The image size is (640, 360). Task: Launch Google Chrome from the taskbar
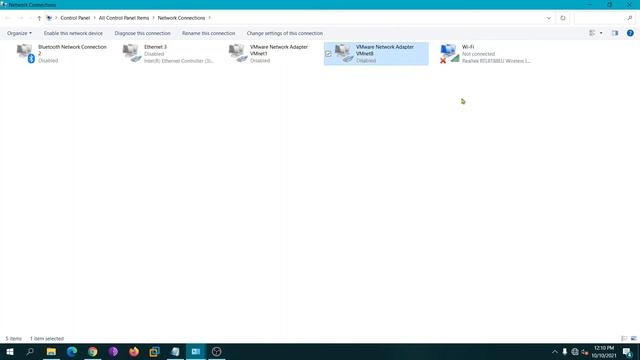point(93,351)
